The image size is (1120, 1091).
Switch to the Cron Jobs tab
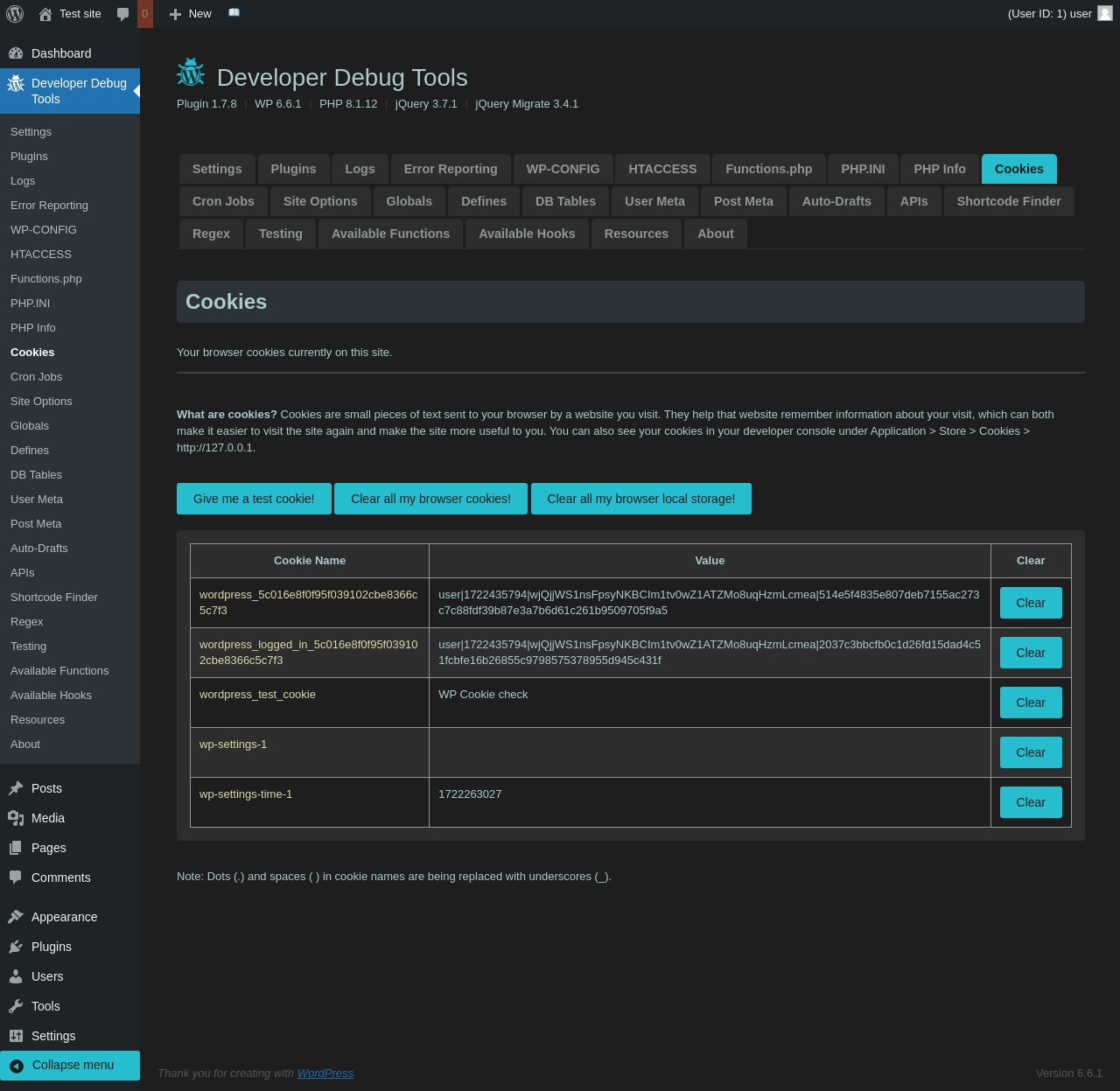pos(223,201)
